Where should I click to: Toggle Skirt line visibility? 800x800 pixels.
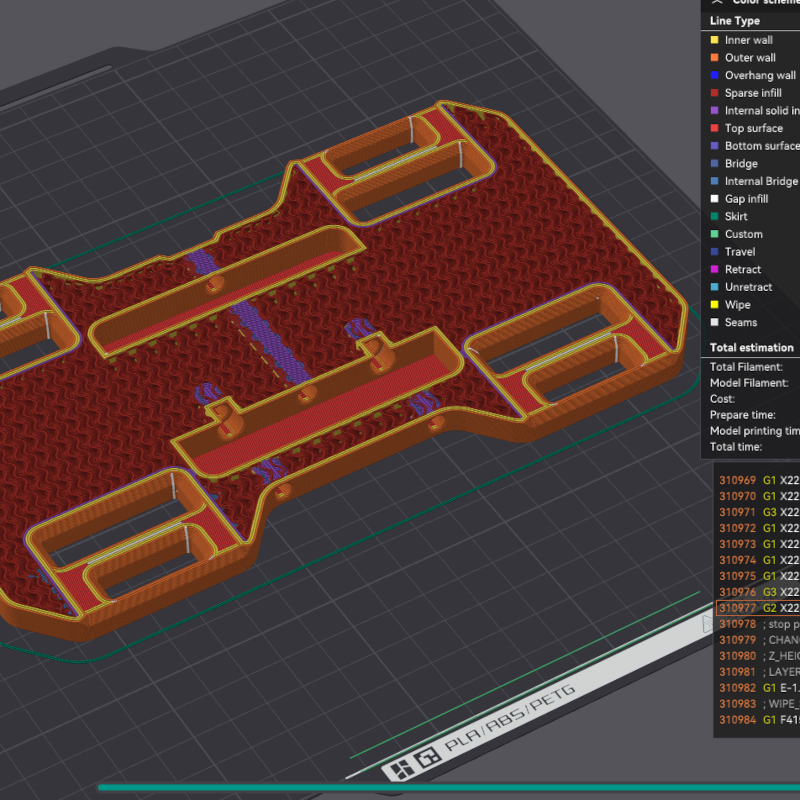(736, 216)
